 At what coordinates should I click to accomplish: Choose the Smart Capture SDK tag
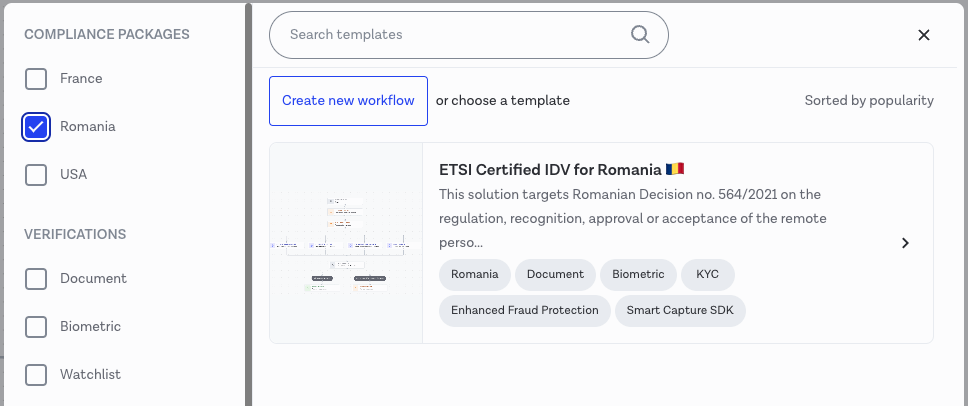680,310
